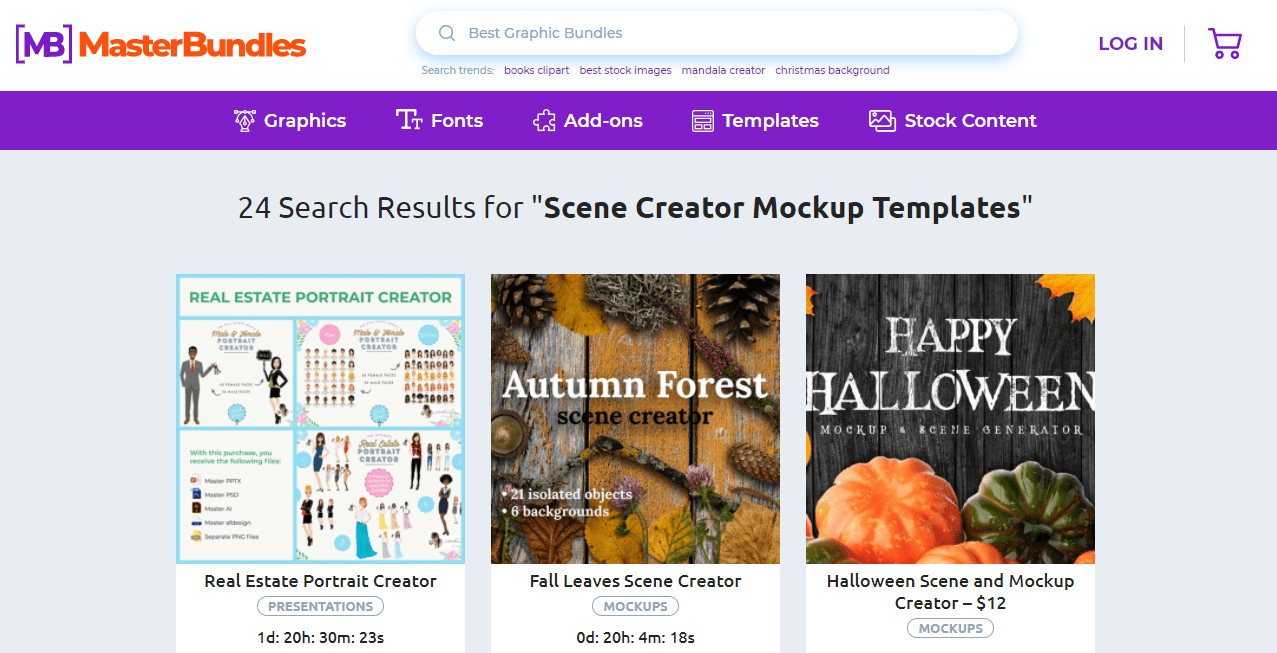Open the Real Estate Portrait Creator thumbnail
Image resolution: width=1277 pixels, height=653 pixels.
click(x=320, y=418)
